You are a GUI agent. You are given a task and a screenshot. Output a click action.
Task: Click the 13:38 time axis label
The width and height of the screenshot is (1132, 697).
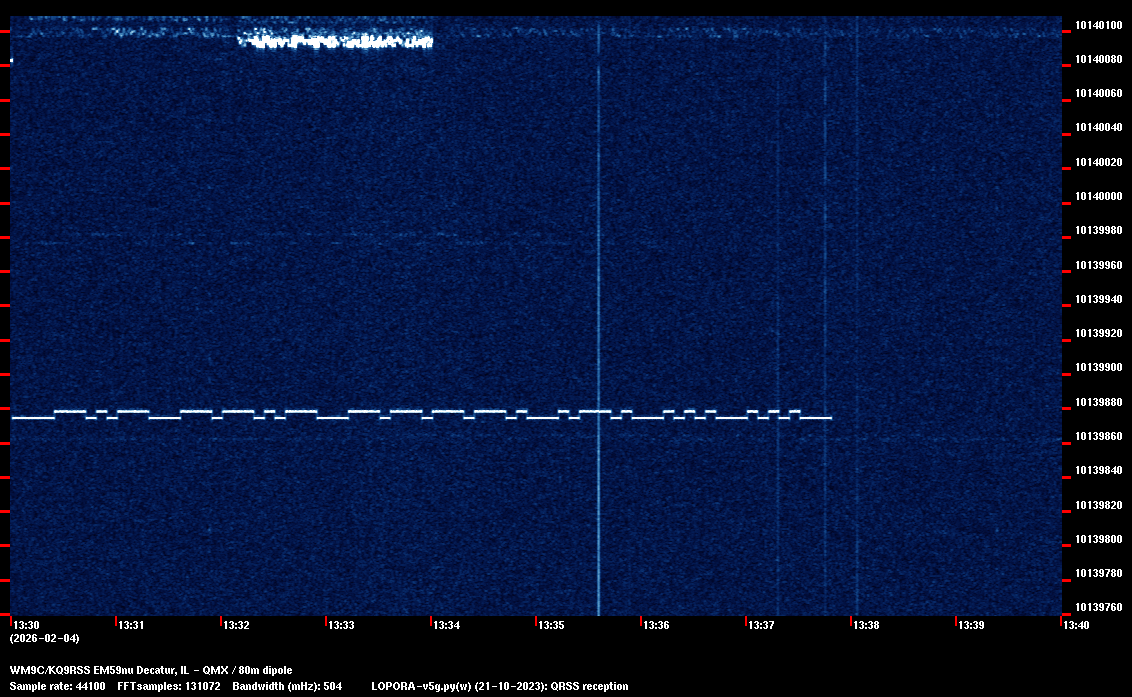click(866, 625)
